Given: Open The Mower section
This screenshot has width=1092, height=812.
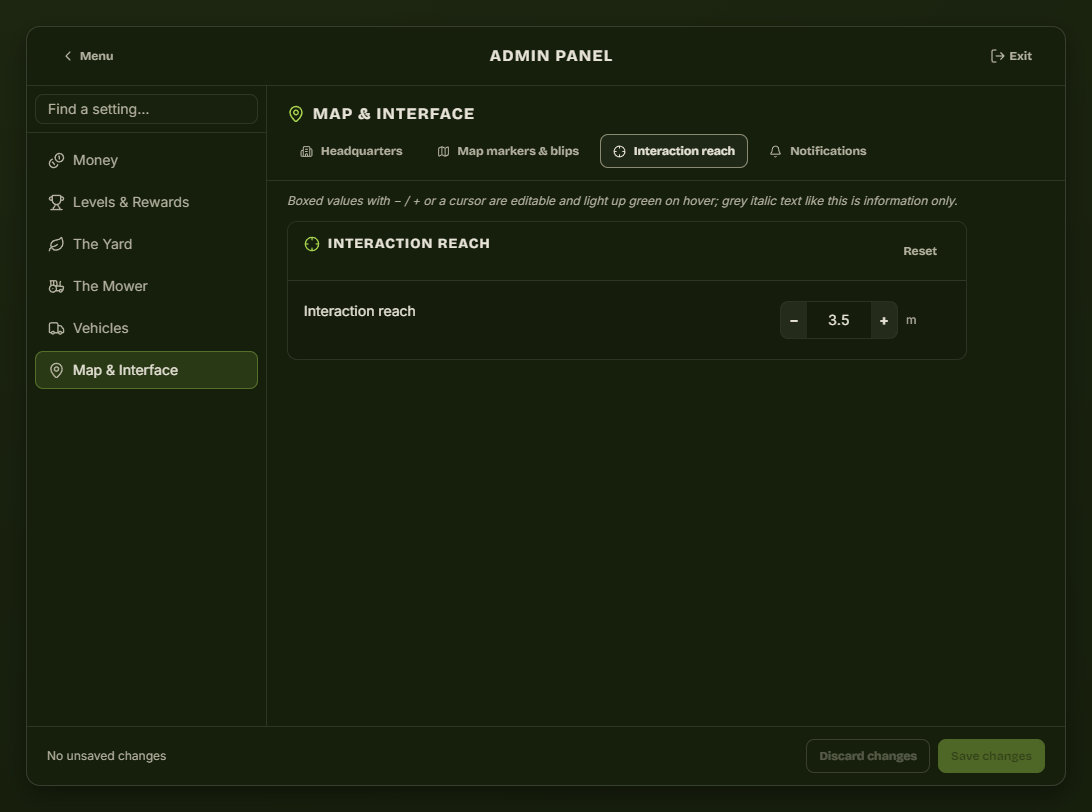Looking at the screenshot, I should (146, 286).
